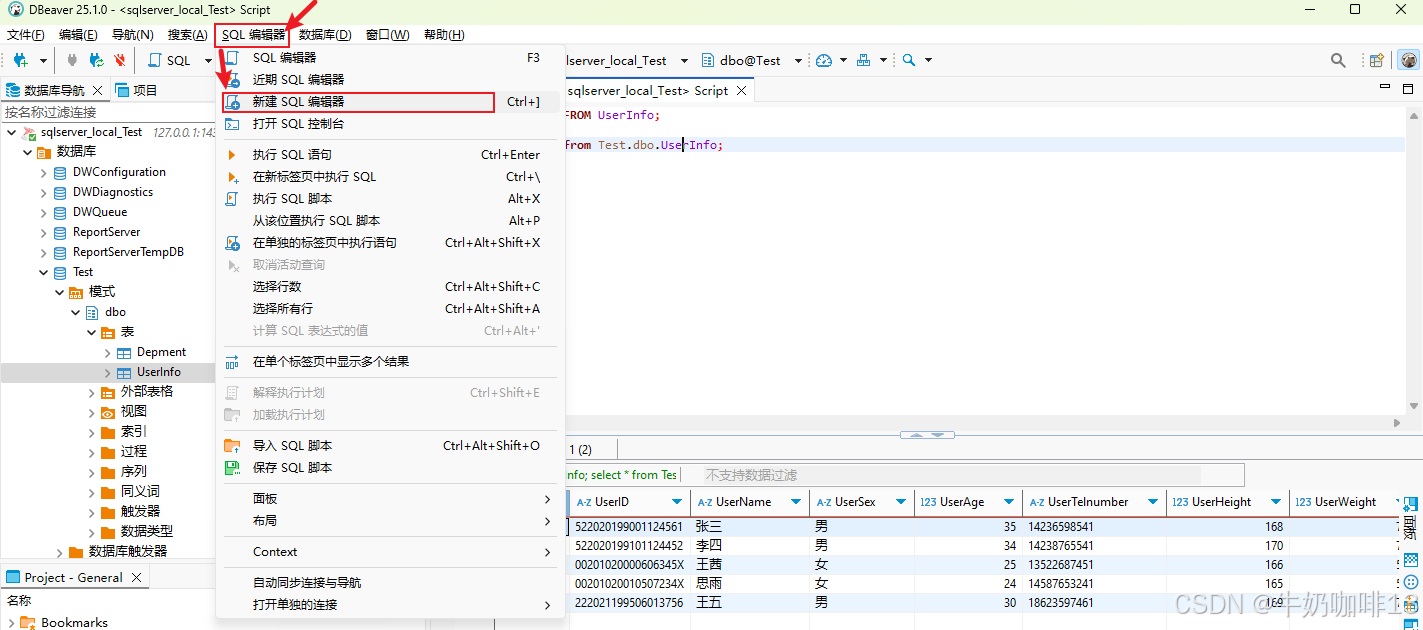Open the 窗口(W) menu
The image size is (1423, 630).
point(388,35)
